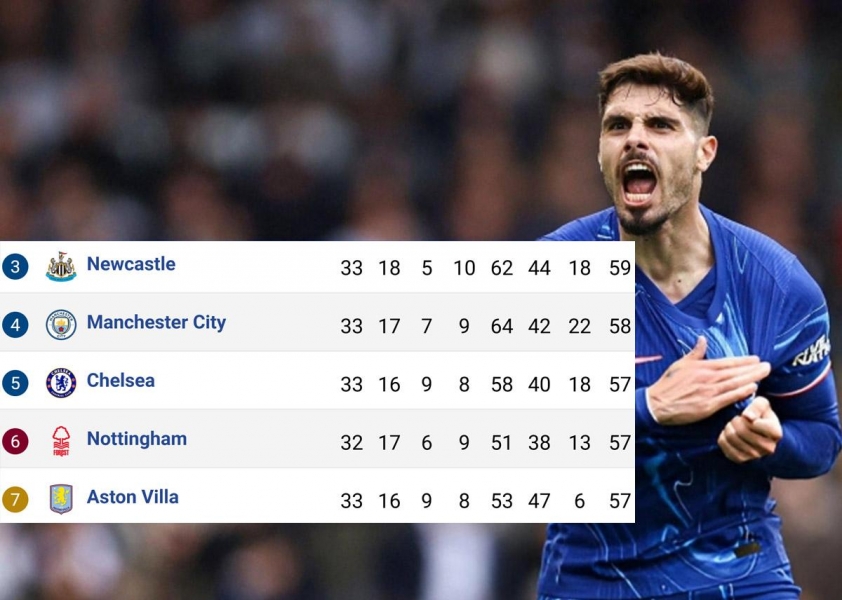Viewport: 842px width, 600px height.
Task: Select the position 5 blue badge
Action: [x=15, y=383]
